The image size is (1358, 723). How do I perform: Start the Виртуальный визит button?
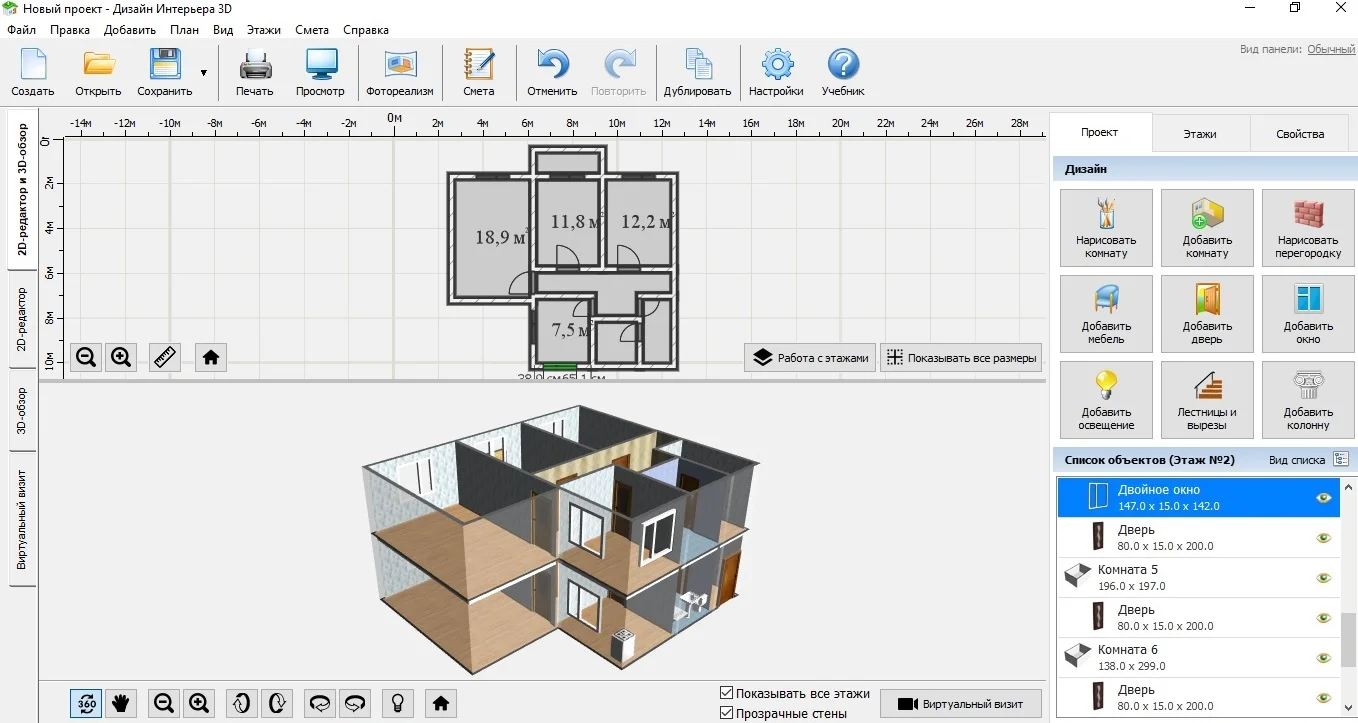960,703
